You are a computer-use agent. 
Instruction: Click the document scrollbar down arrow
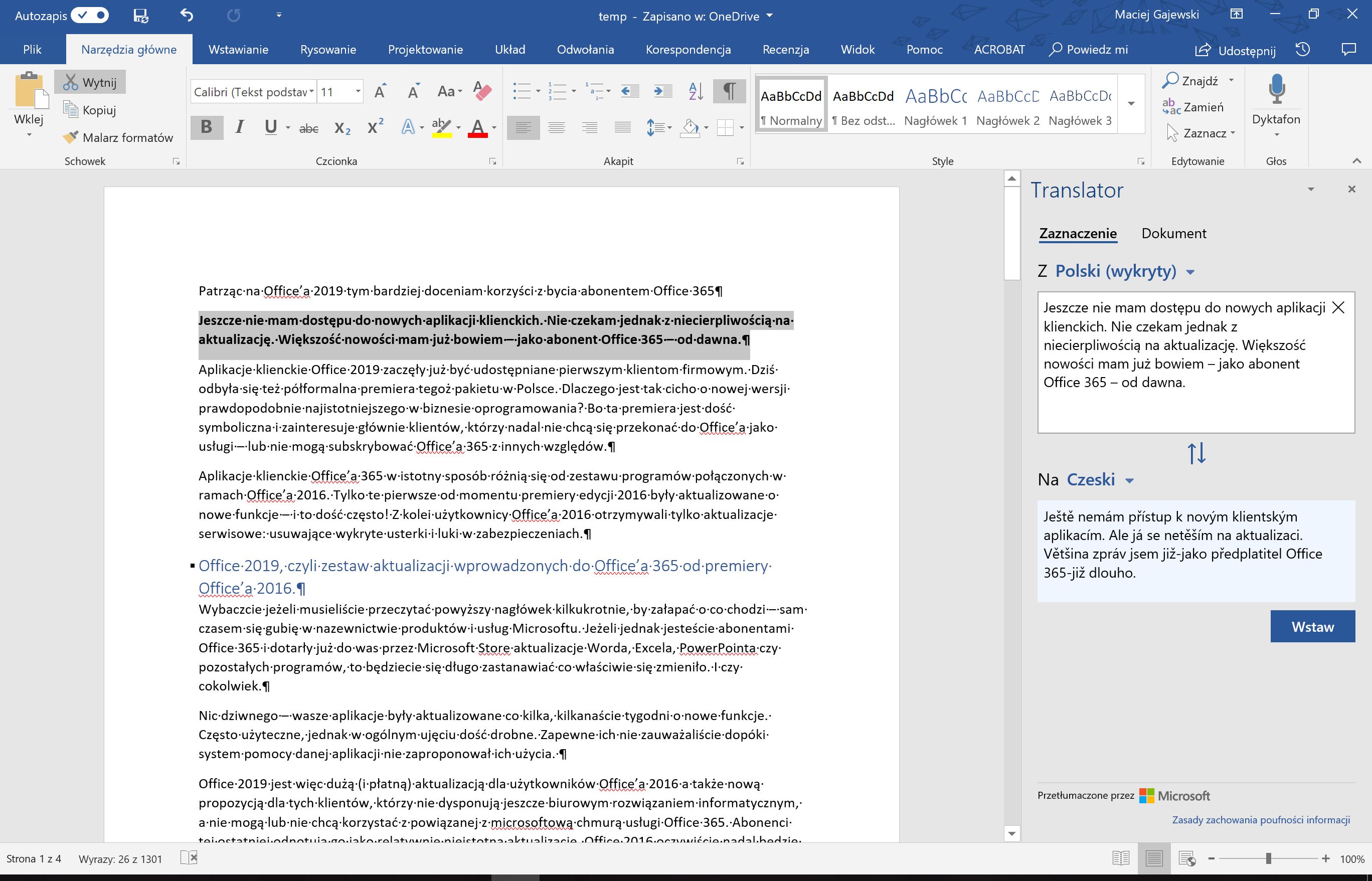[x=1011, y=833]
